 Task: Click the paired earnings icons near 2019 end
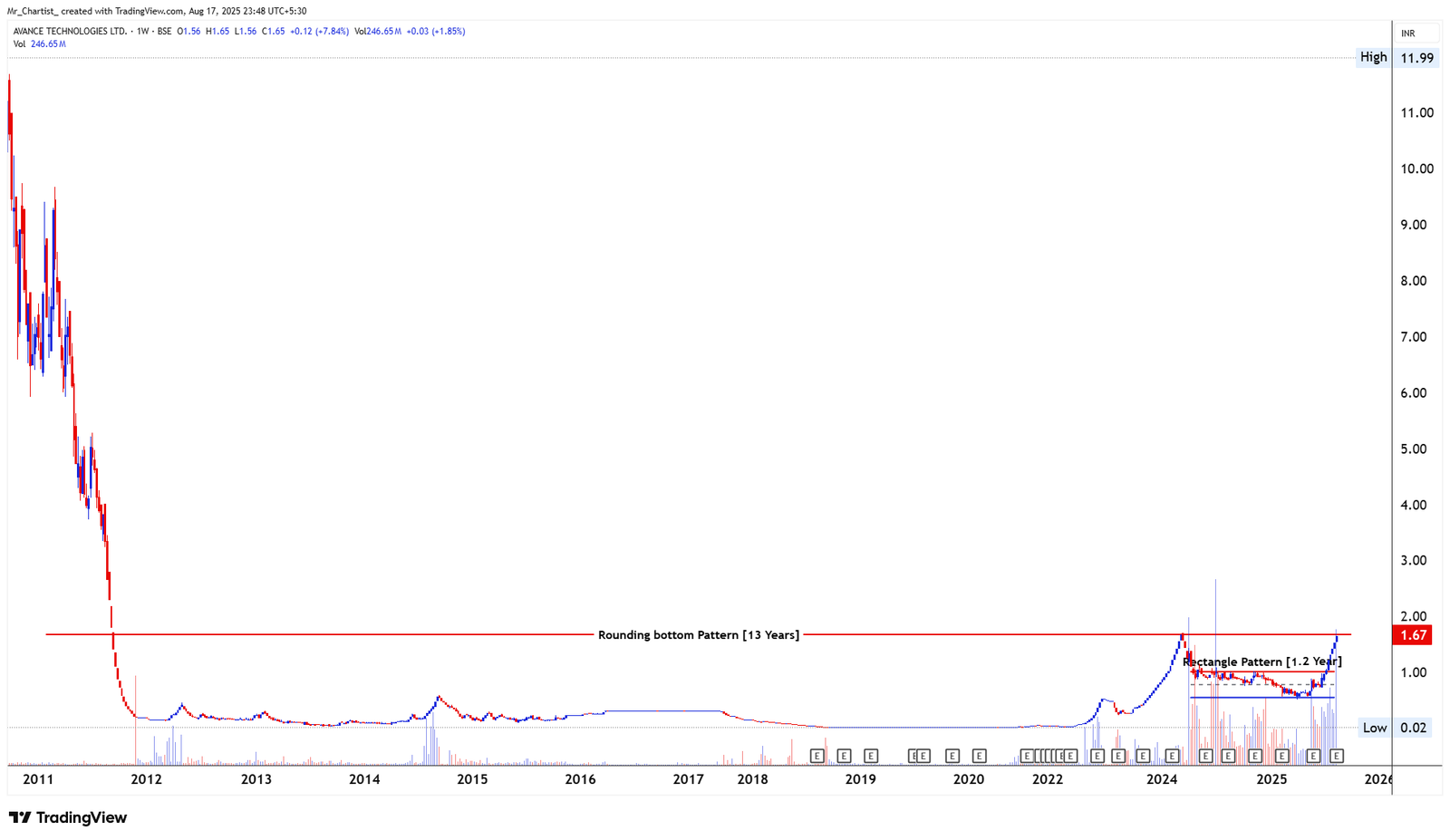(x=918, y=755)
